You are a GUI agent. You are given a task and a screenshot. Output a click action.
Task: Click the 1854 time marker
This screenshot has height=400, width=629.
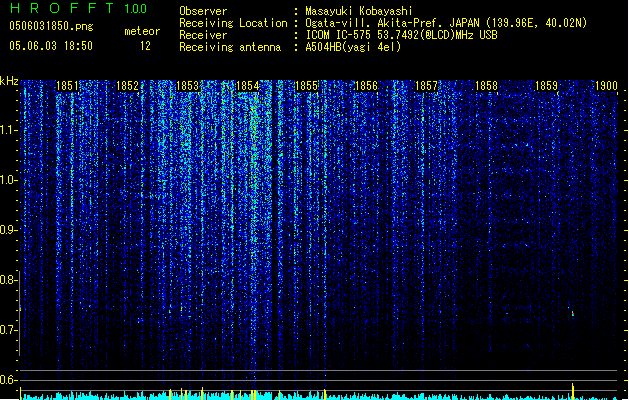[x=248, y=86]
